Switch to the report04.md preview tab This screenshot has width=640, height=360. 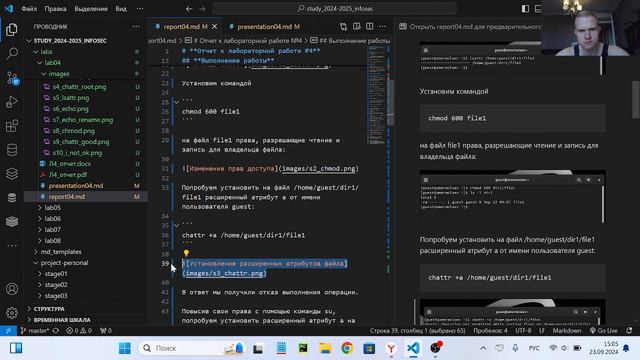469,27
